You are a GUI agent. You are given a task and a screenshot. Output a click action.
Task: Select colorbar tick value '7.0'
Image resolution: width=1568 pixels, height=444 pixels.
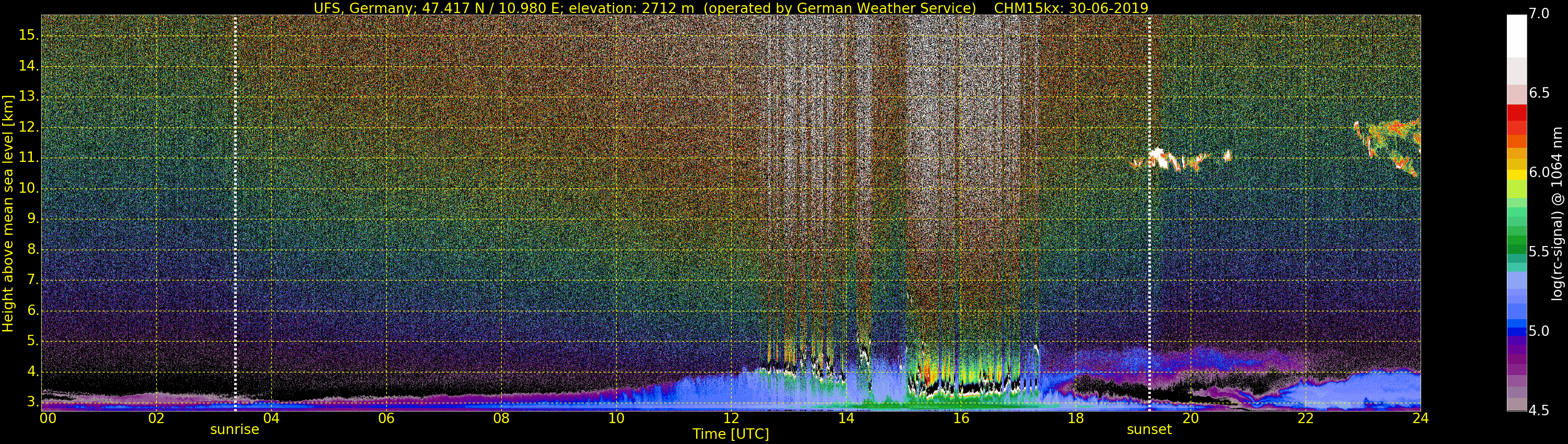(x=1539, y=14)
